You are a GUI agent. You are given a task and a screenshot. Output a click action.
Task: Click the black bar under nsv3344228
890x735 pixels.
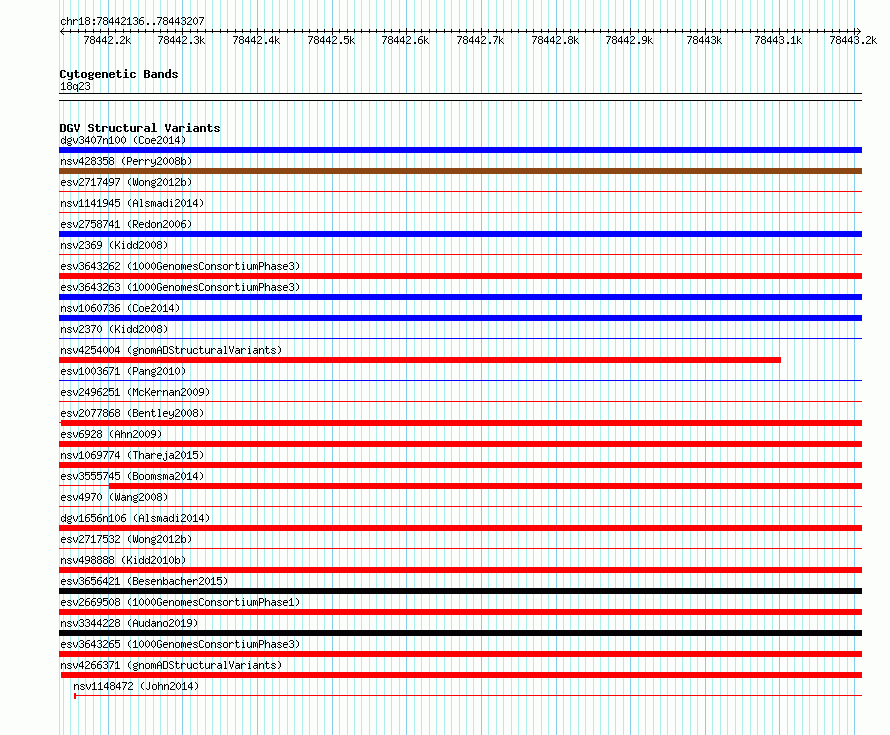(x=460, y=633)
